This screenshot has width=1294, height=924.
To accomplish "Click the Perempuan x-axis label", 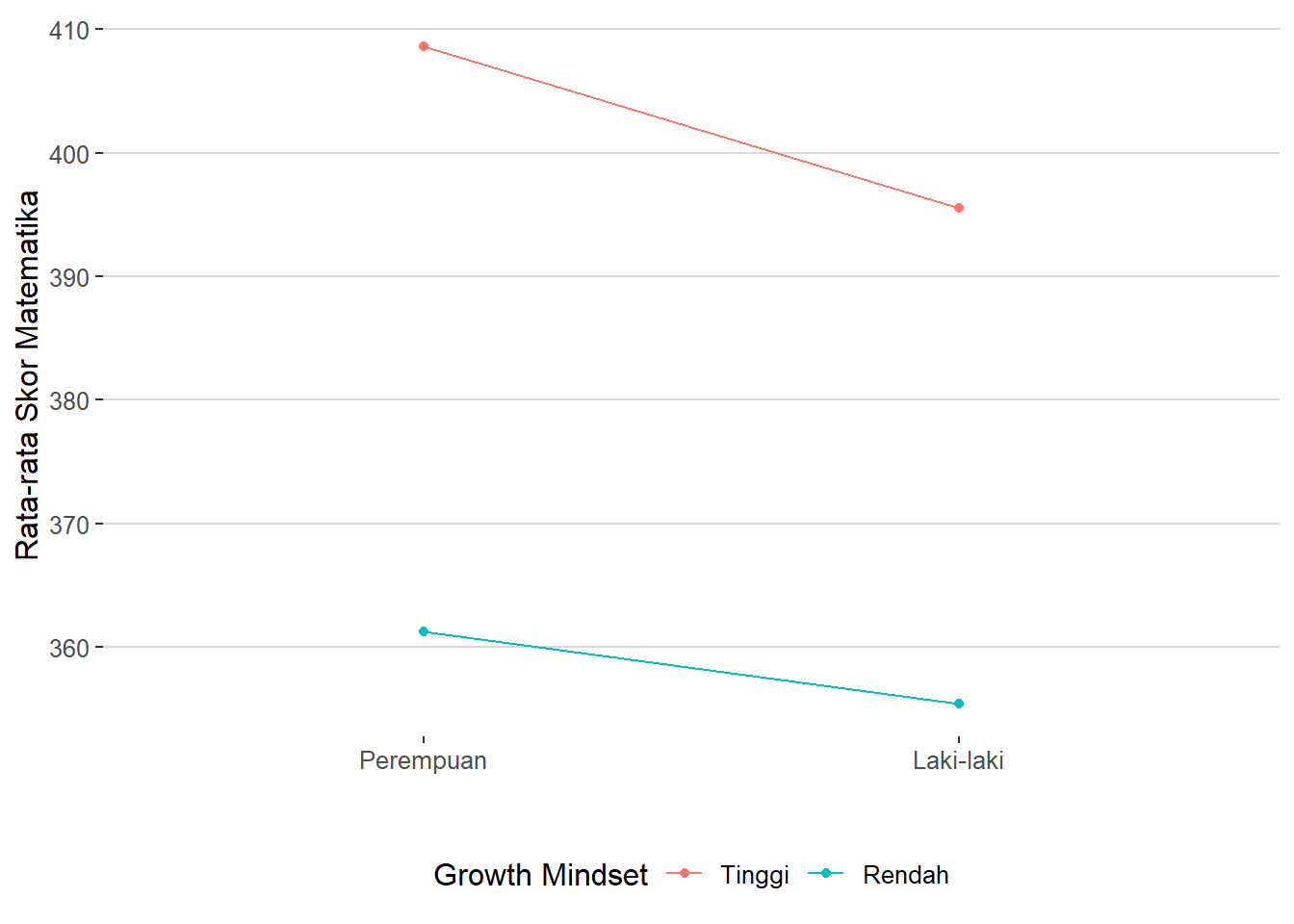I will 423,760.
